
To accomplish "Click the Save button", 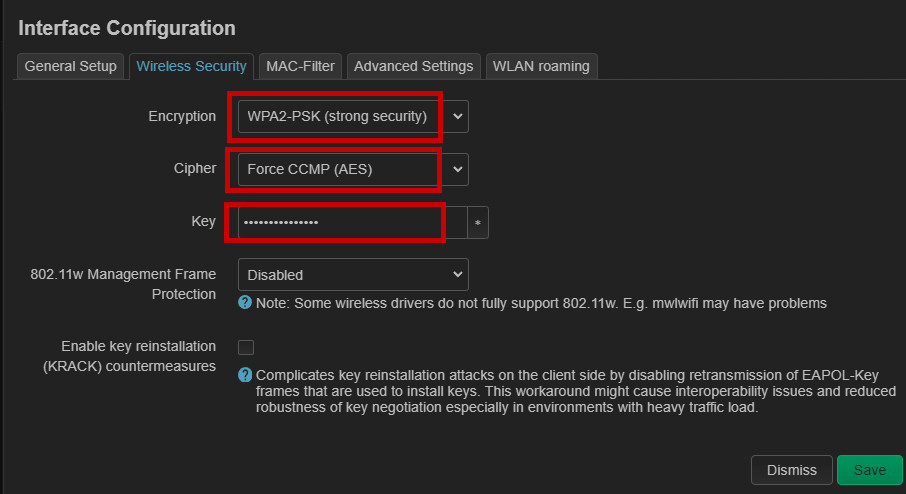I will [869, 470].
